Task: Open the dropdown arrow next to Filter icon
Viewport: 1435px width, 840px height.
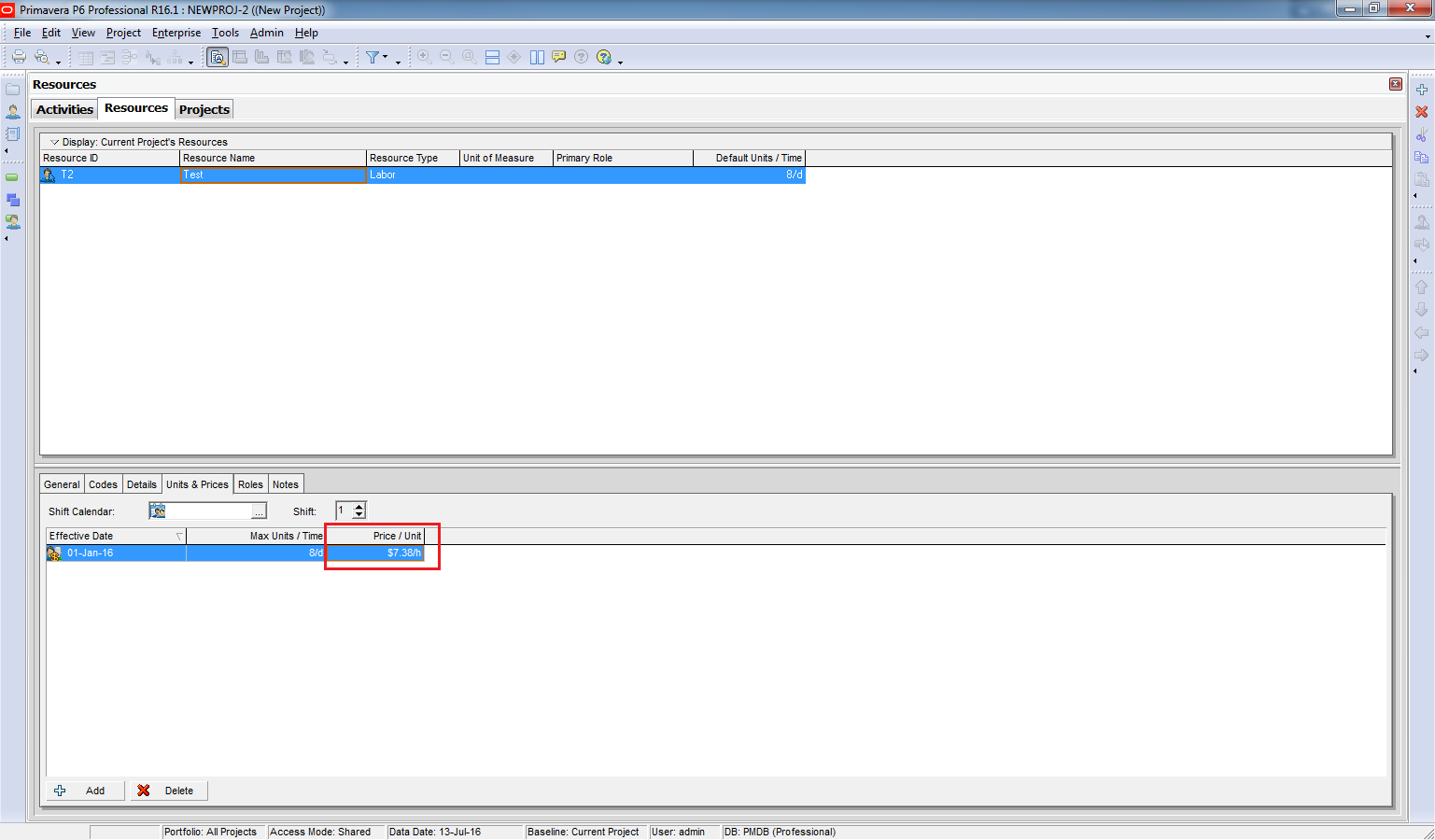Action: pos(386,57)
